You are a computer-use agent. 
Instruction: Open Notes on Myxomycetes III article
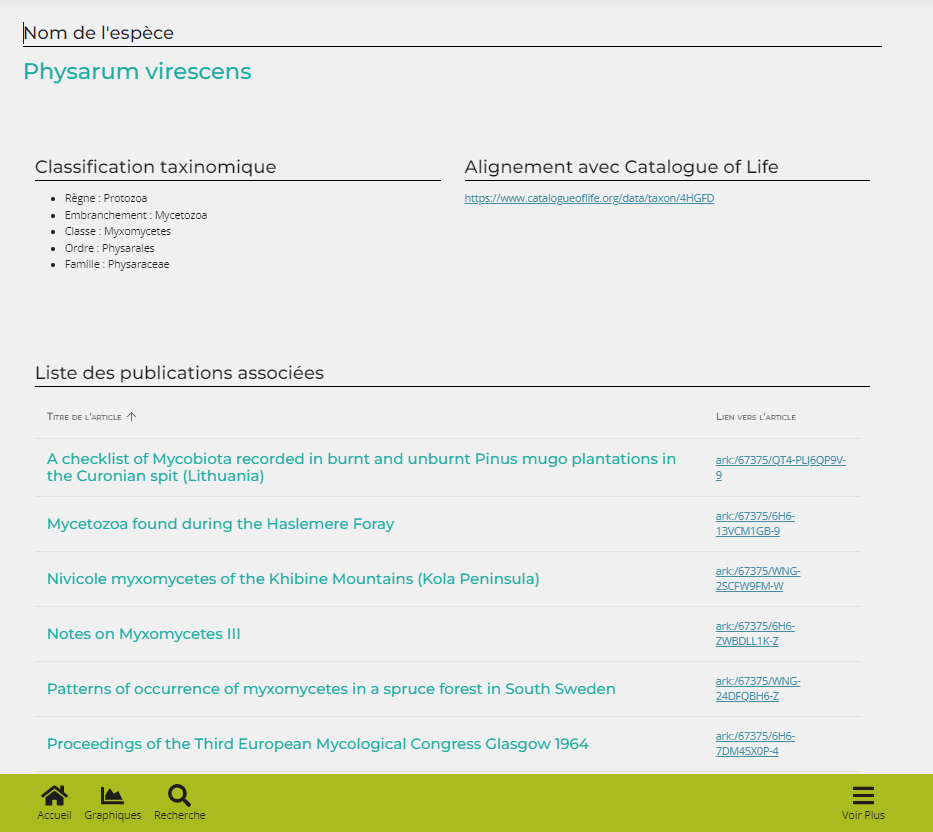(143, 634)
